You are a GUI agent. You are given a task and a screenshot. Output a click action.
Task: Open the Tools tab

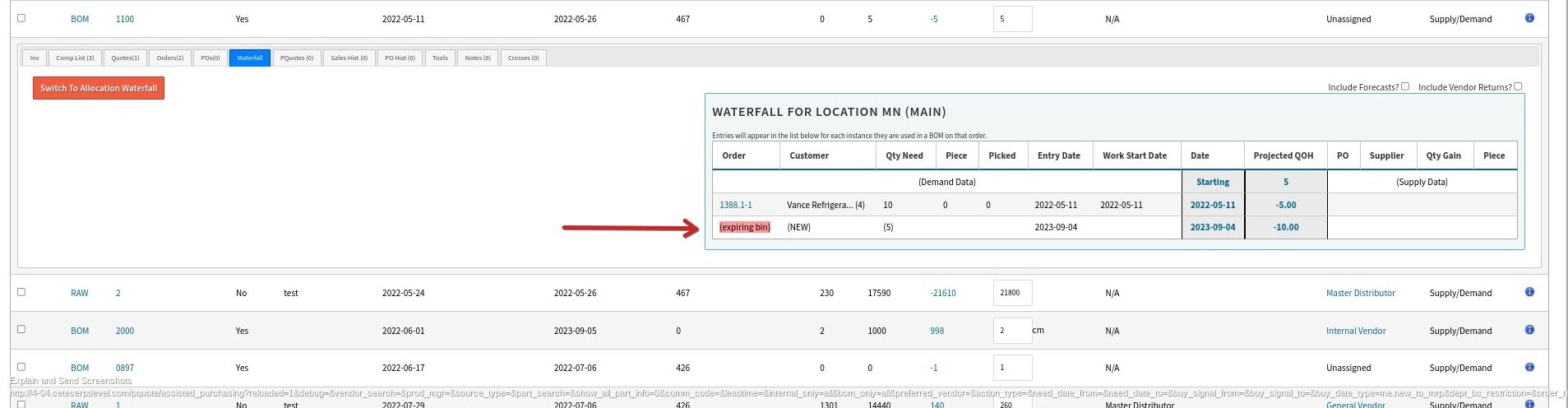pos(440,58)
